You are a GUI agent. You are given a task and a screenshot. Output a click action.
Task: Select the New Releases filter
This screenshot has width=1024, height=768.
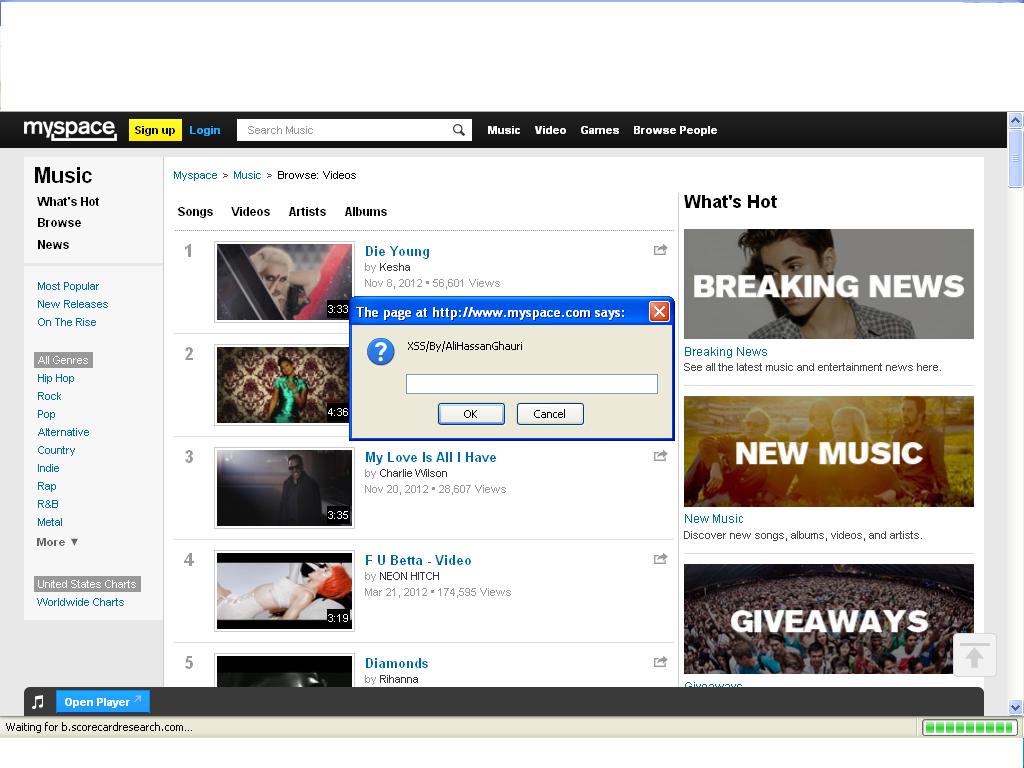(72, 304)
